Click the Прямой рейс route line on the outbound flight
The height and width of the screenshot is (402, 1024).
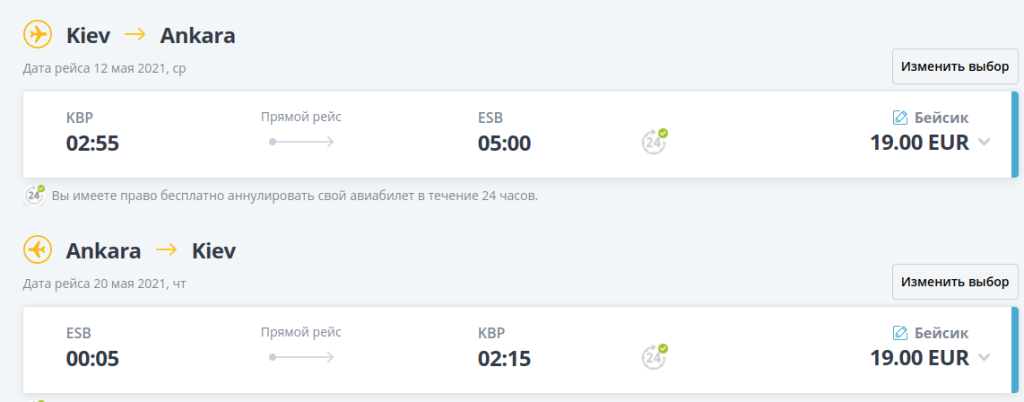pos(301,141)
